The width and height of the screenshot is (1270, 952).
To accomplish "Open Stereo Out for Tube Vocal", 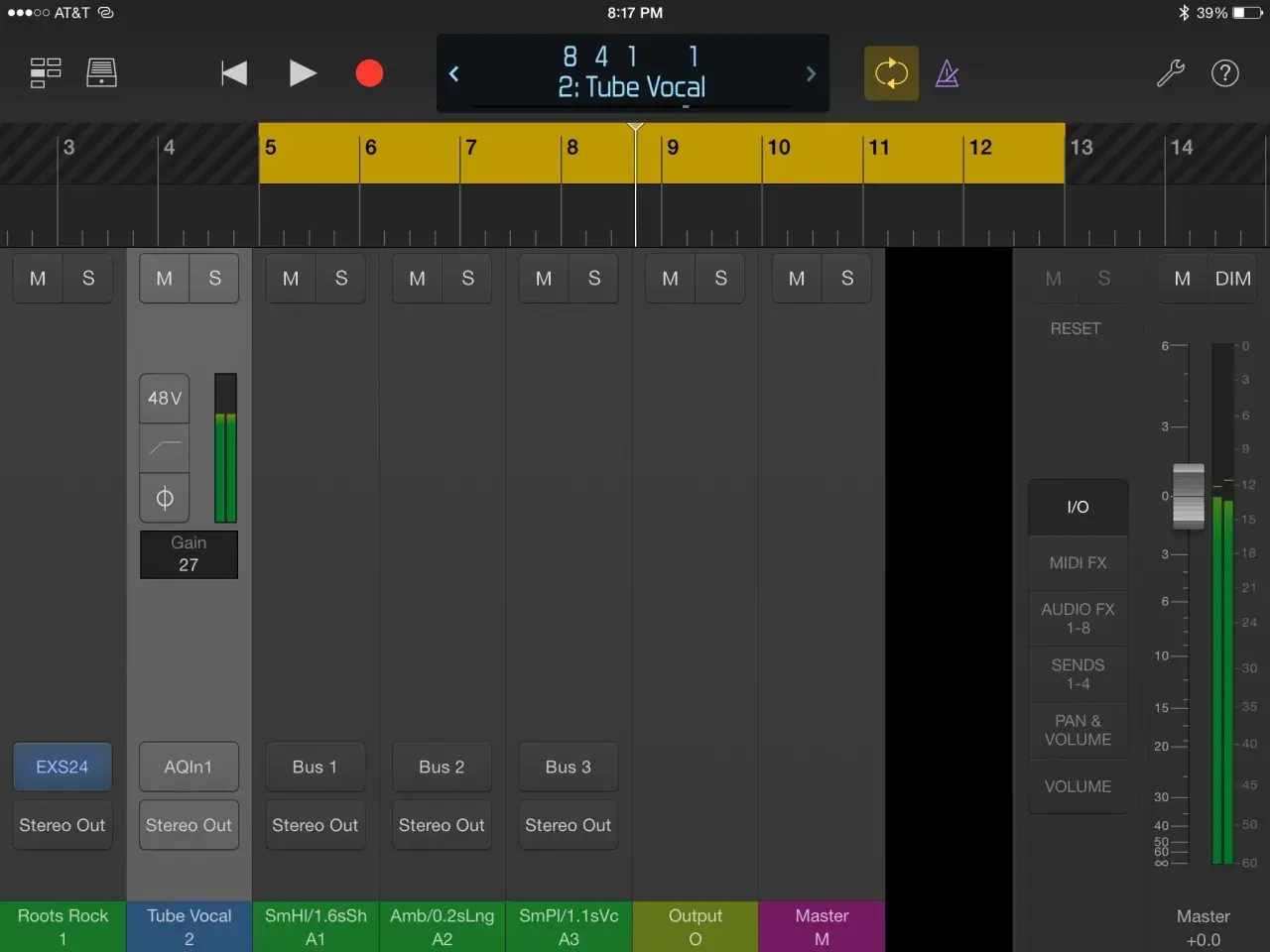I will pyautogui.click(x=189, y=825).
